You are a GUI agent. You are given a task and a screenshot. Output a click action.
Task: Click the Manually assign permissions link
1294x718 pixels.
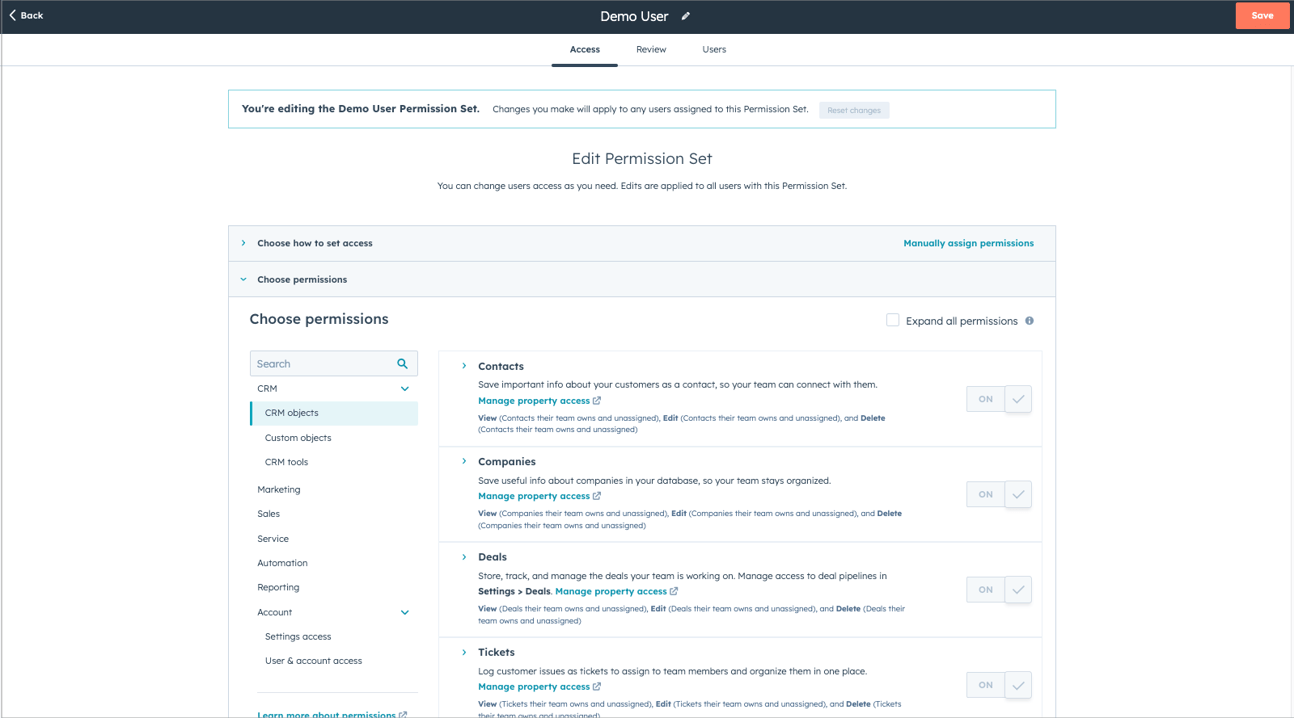click(968, 243)
